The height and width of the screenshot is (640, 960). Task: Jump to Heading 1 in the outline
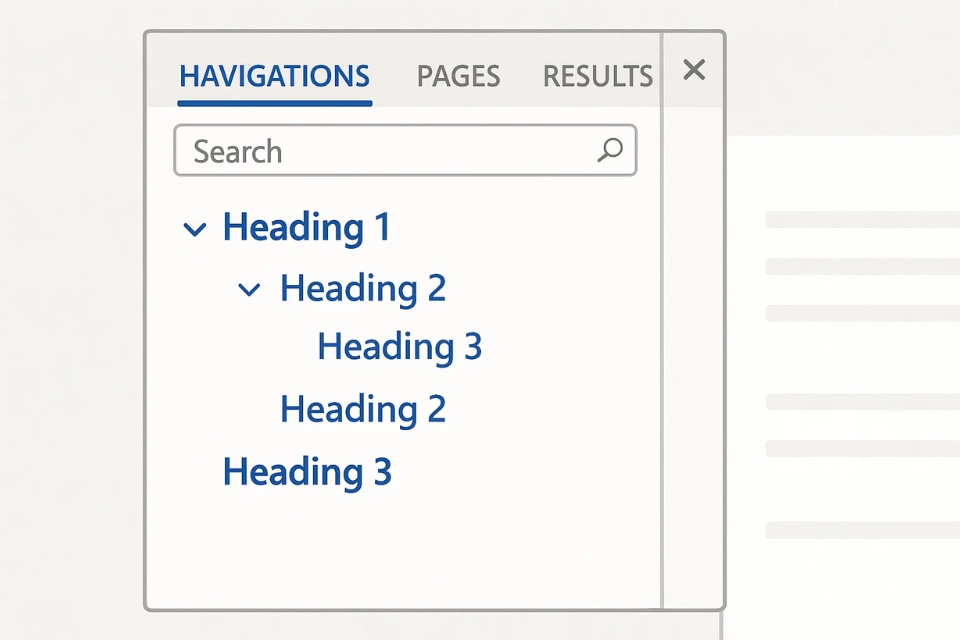point(306,228)
